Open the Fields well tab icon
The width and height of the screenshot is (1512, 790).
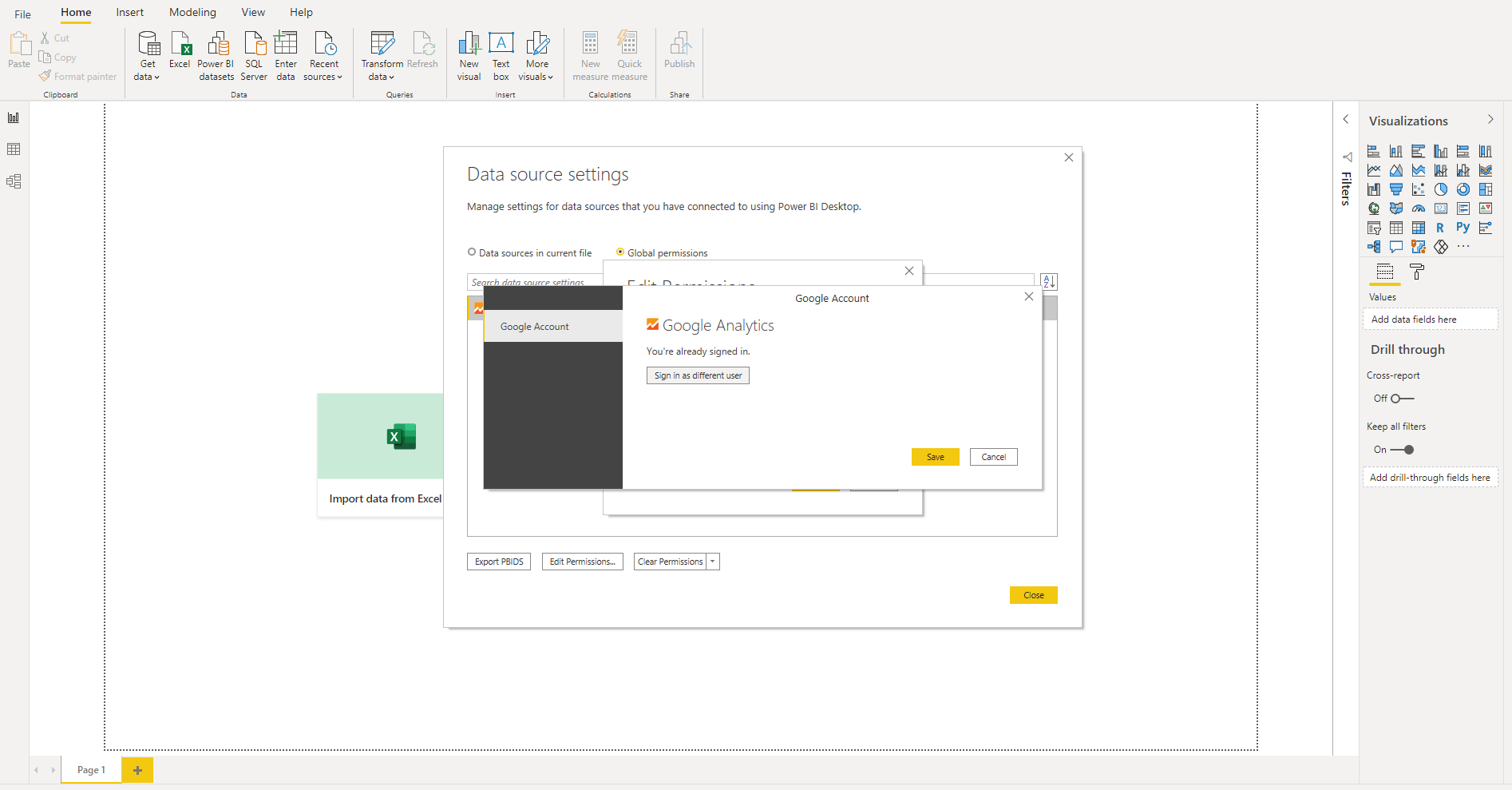click(1385, 272)
